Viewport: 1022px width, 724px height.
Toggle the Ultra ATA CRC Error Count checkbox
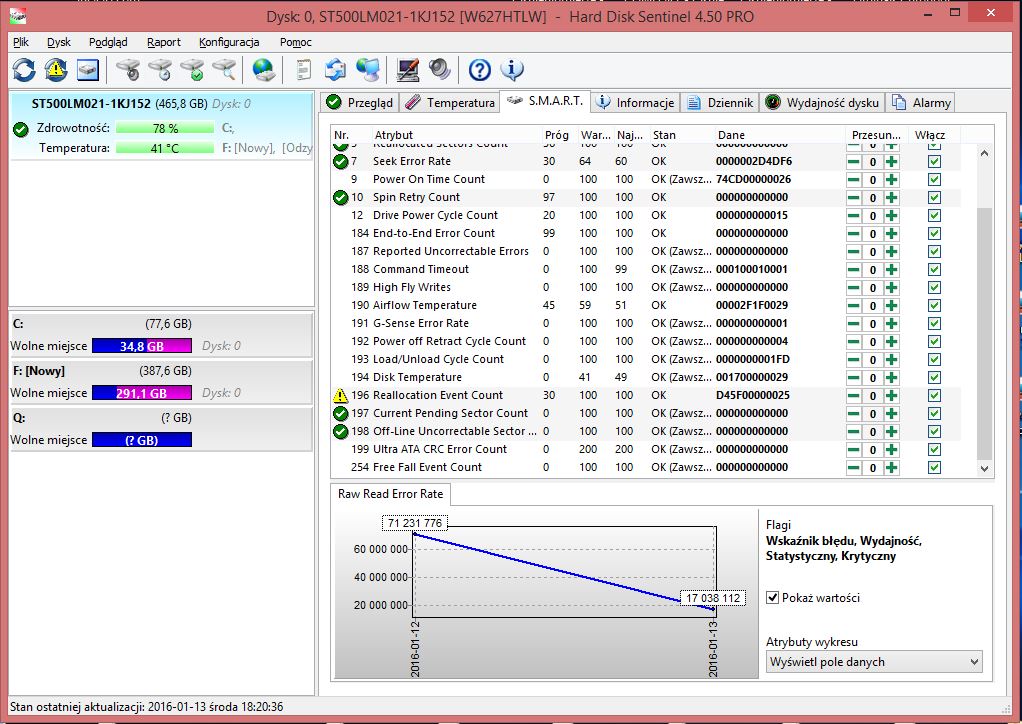934,450
